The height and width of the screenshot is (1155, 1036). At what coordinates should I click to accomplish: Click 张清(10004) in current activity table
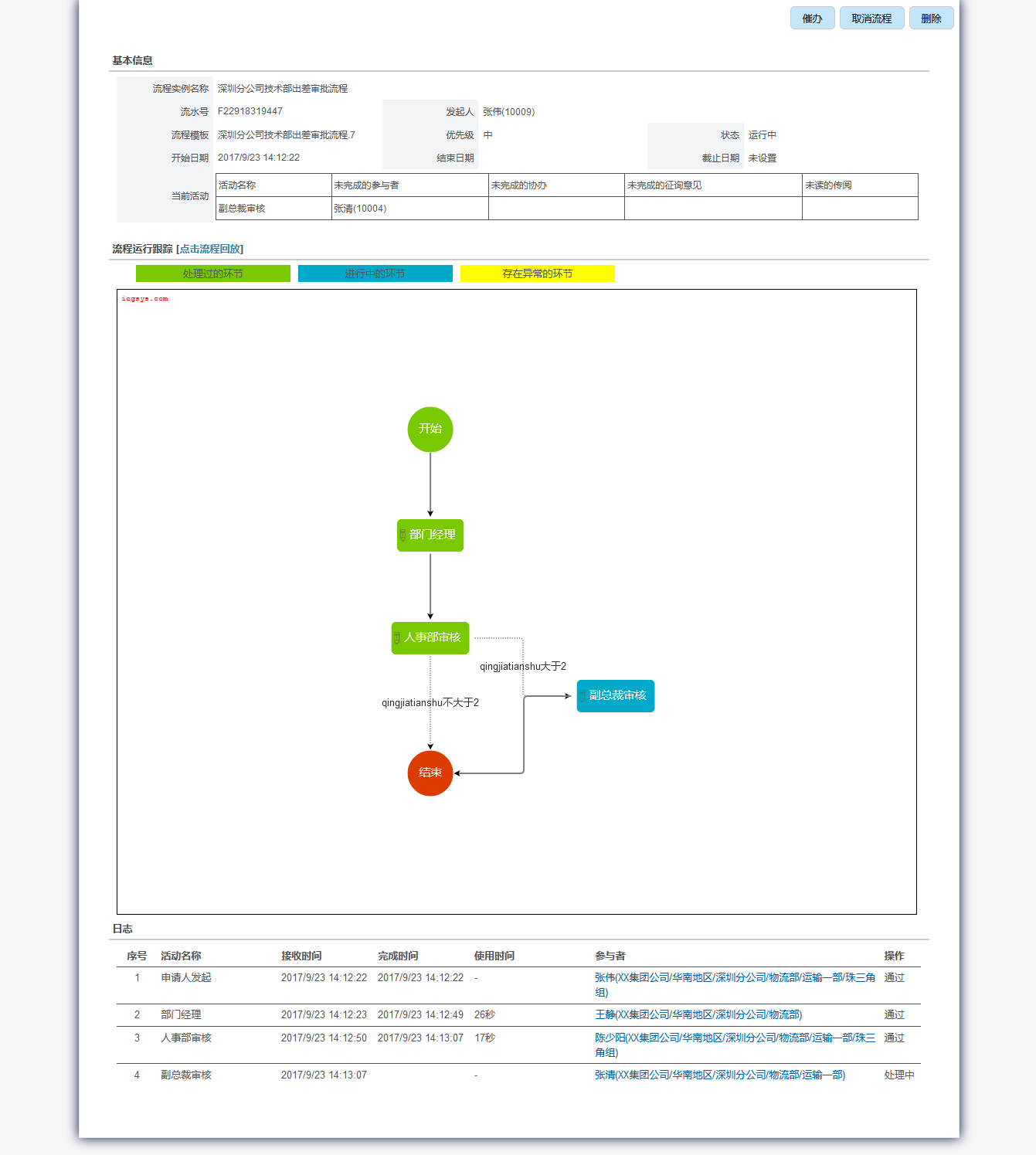point(360,209)
